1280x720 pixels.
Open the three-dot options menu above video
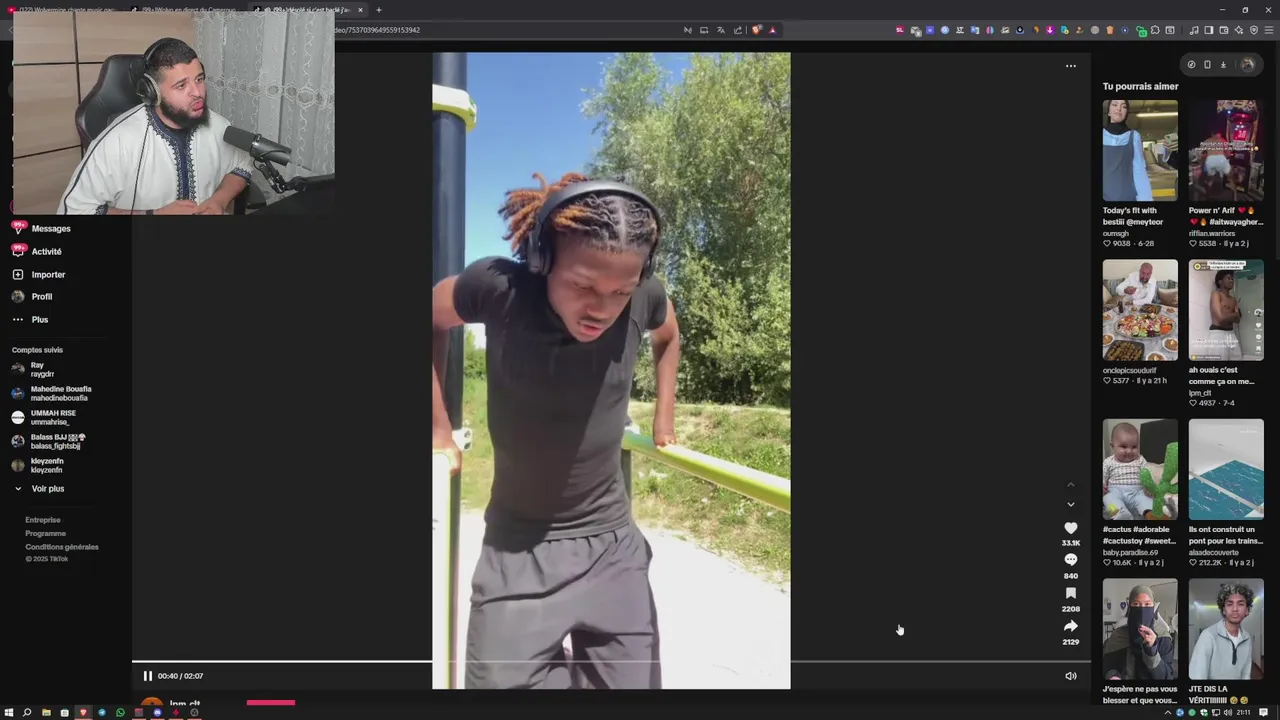coord(1070,66)
